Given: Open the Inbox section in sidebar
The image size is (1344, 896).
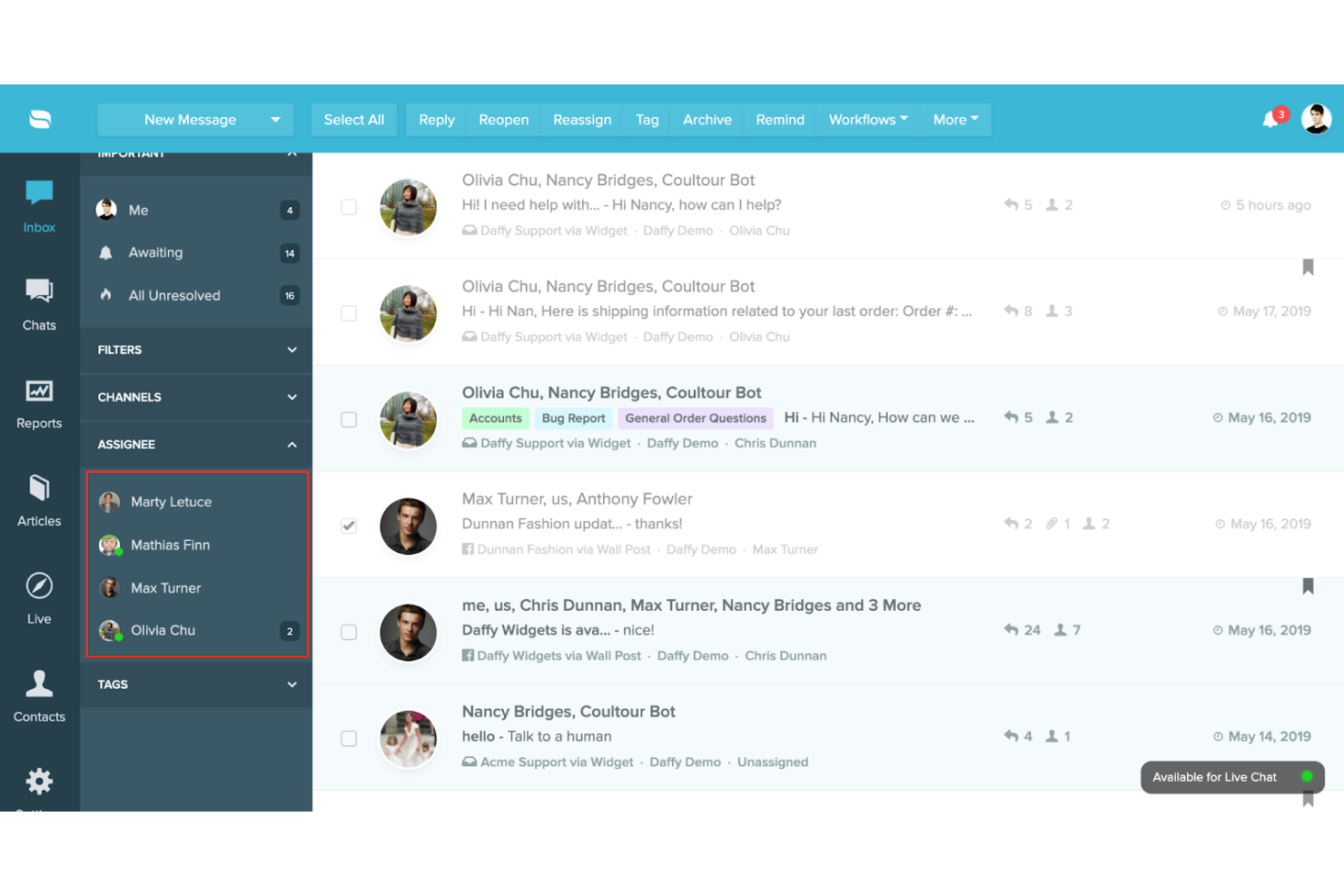Looking at the screenshot, I should coord(38,204).
